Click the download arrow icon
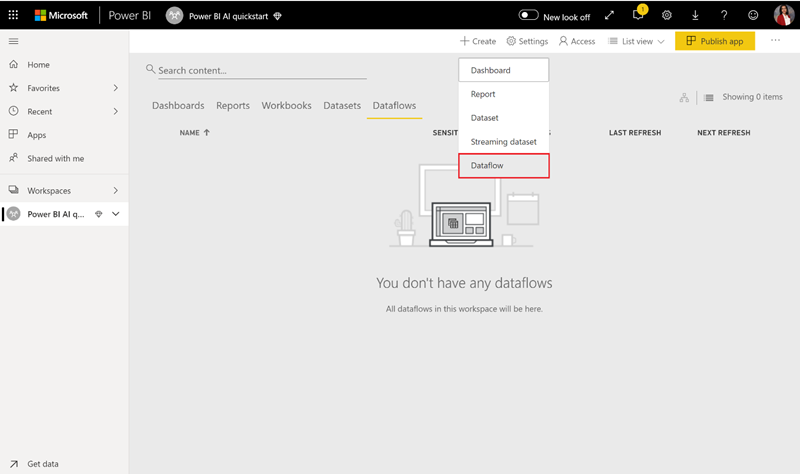This screenshot has width=800, height=474. click(x=695, y=15)
